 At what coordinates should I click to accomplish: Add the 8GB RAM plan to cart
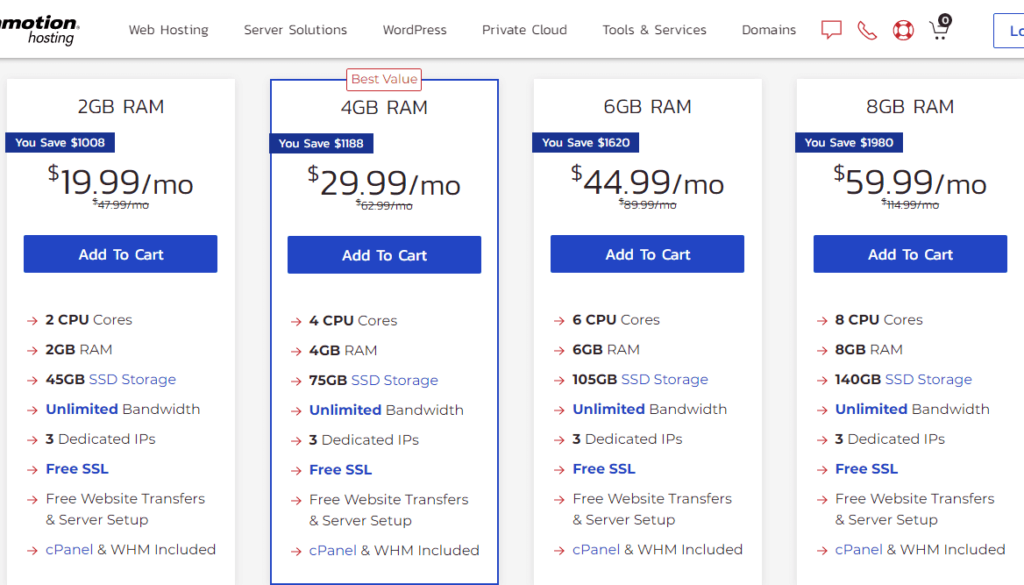910,254
